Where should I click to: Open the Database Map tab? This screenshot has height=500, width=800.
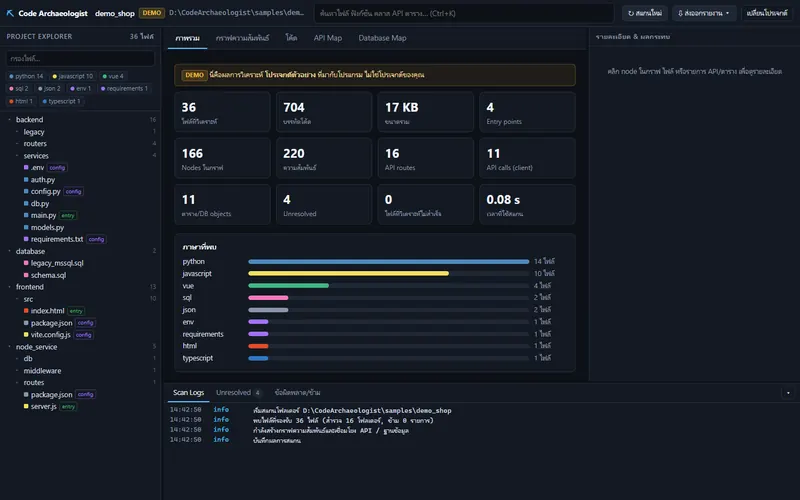(x=382, y=38)
